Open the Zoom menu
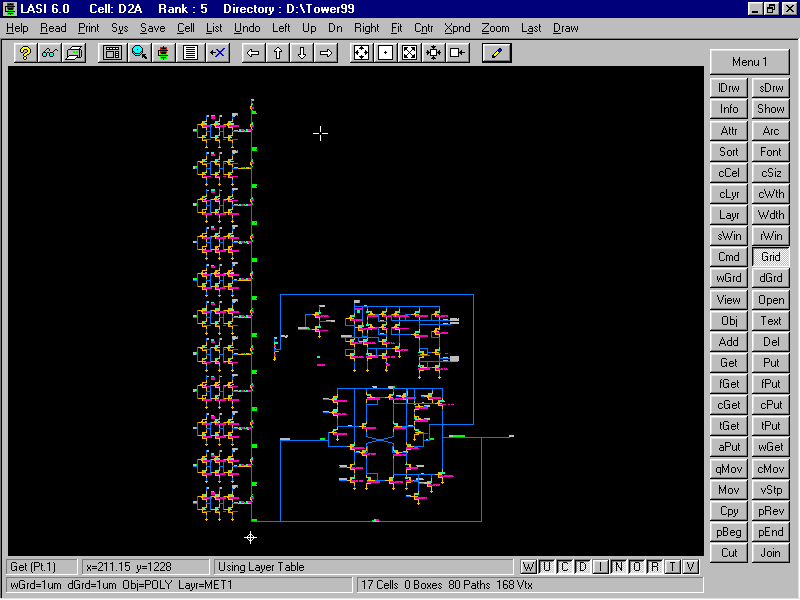The image size is (800, 600). click(495, 28)
